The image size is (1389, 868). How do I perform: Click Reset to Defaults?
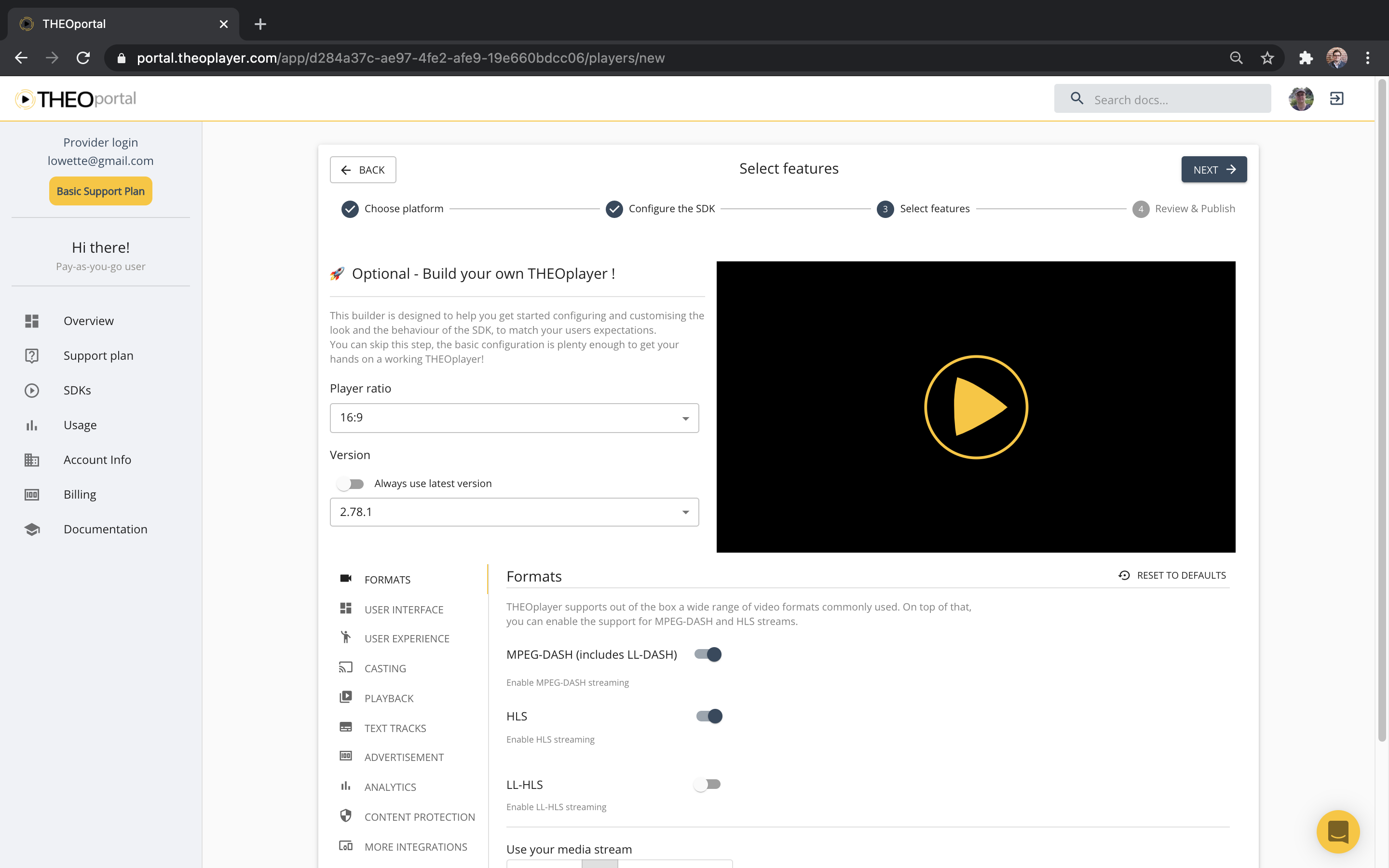pyautogui.click(x=1172, y=575)
